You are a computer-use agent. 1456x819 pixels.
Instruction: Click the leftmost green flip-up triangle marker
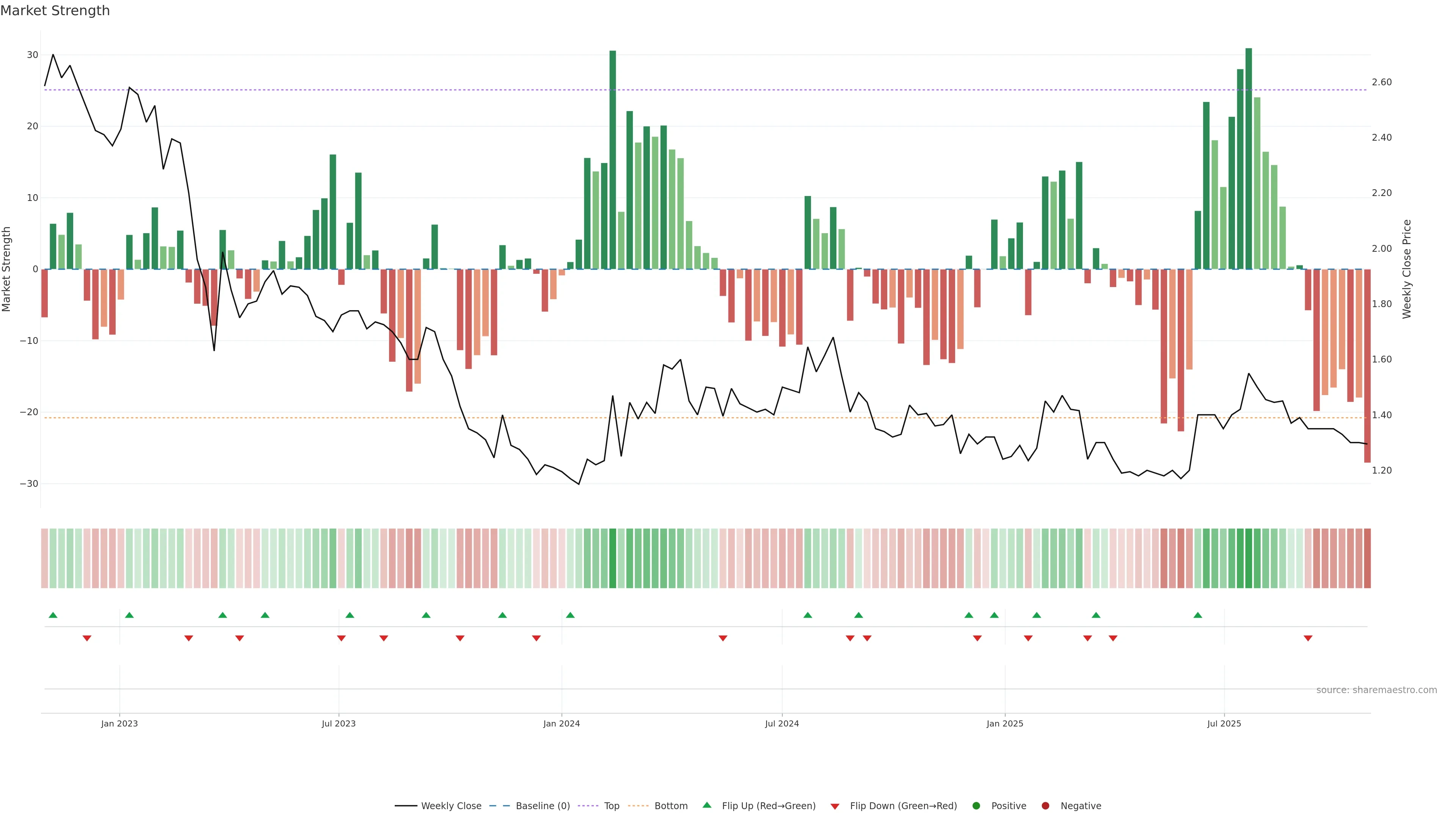[x=53, y=615]
